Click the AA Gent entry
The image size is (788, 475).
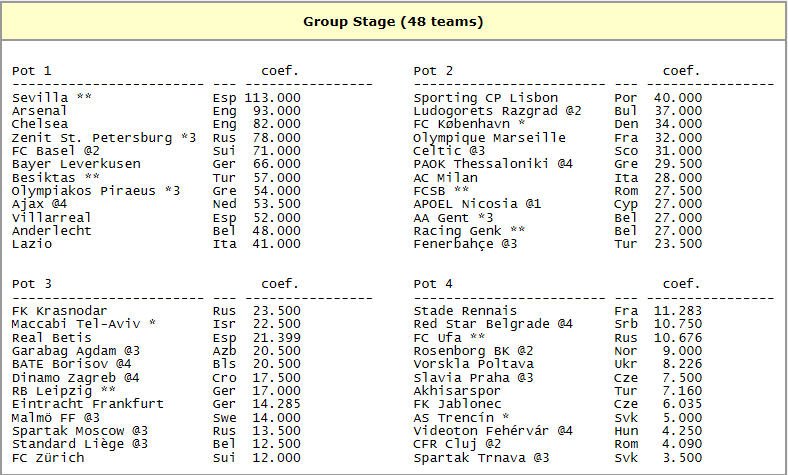[453, 217]
